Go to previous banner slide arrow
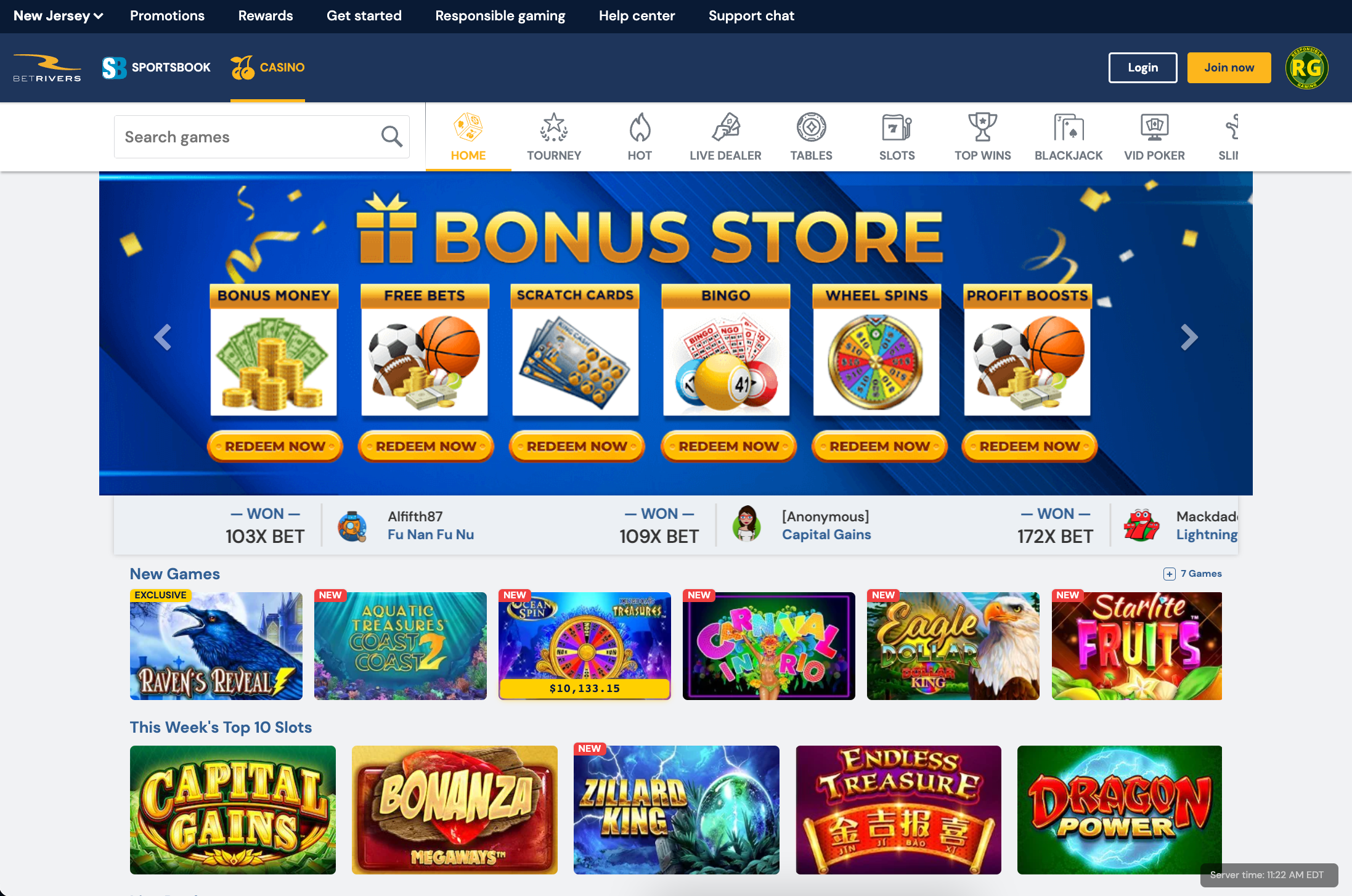Image resolution: width=1352 pixels, height=896 pixels. pos(163,337)
